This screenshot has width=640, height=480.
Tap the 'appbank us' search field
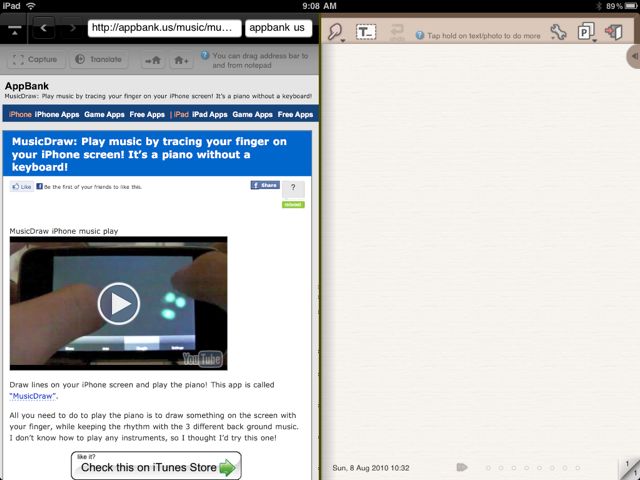click(278, 28)
